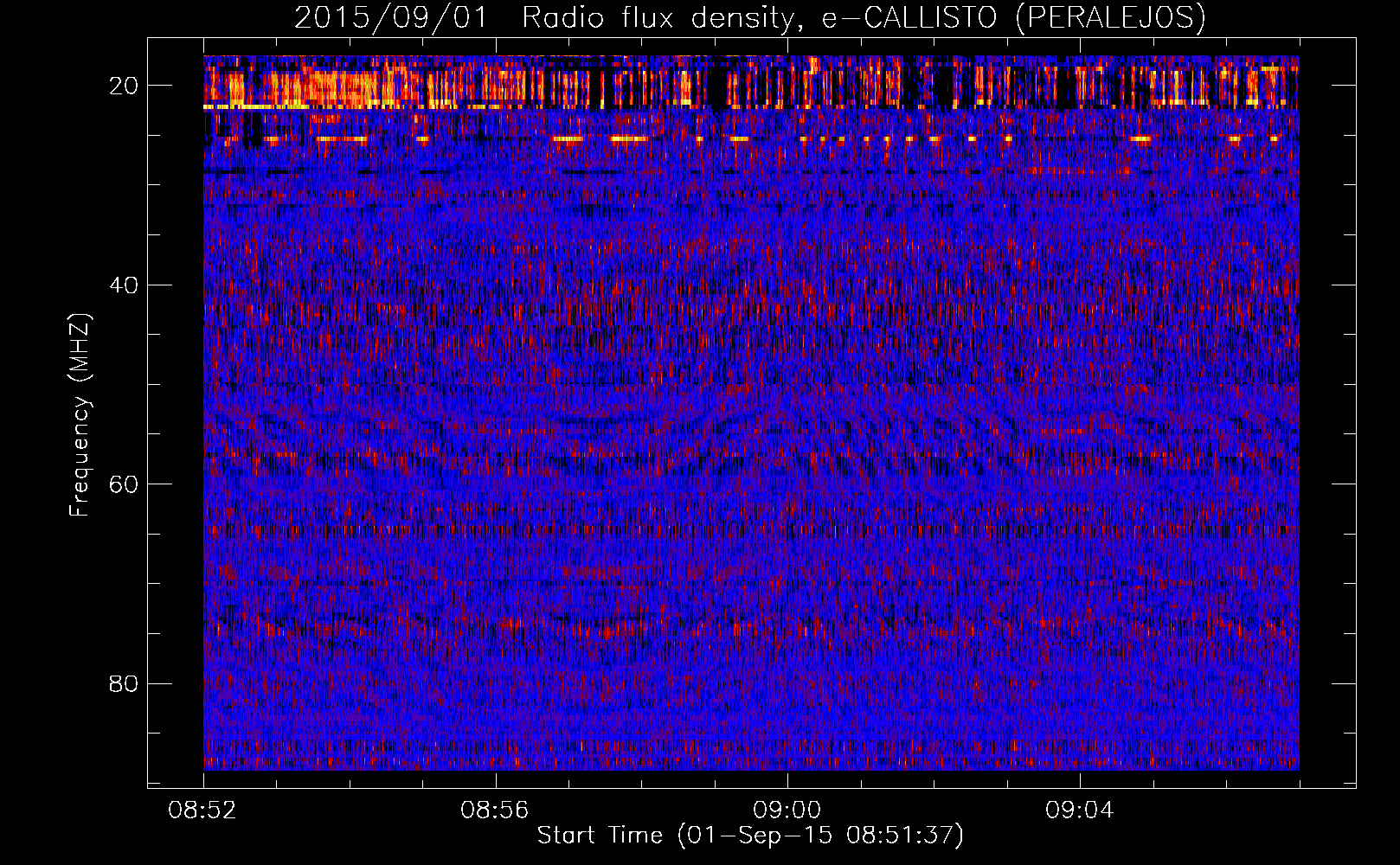Select the 'Frequency (MHZ)' axis label
This screenshot has width=1400, height=865.
[x=80, y=415]
